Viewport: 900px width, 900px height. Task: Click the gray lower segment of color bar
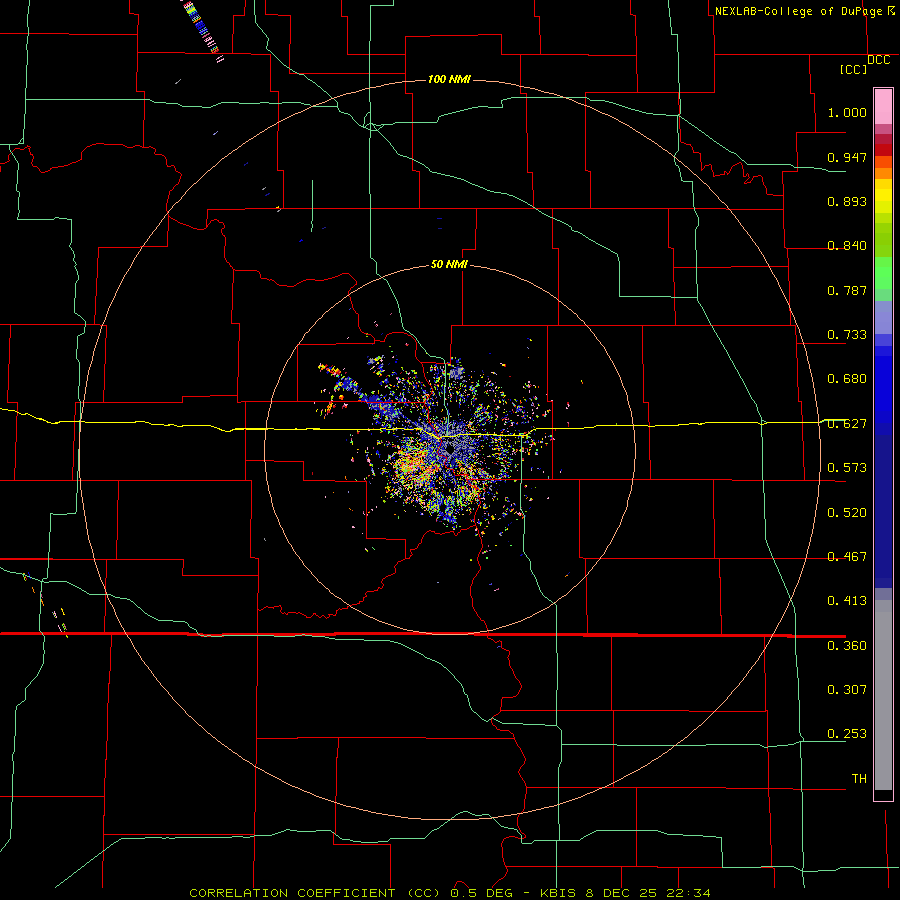point(883,695)
